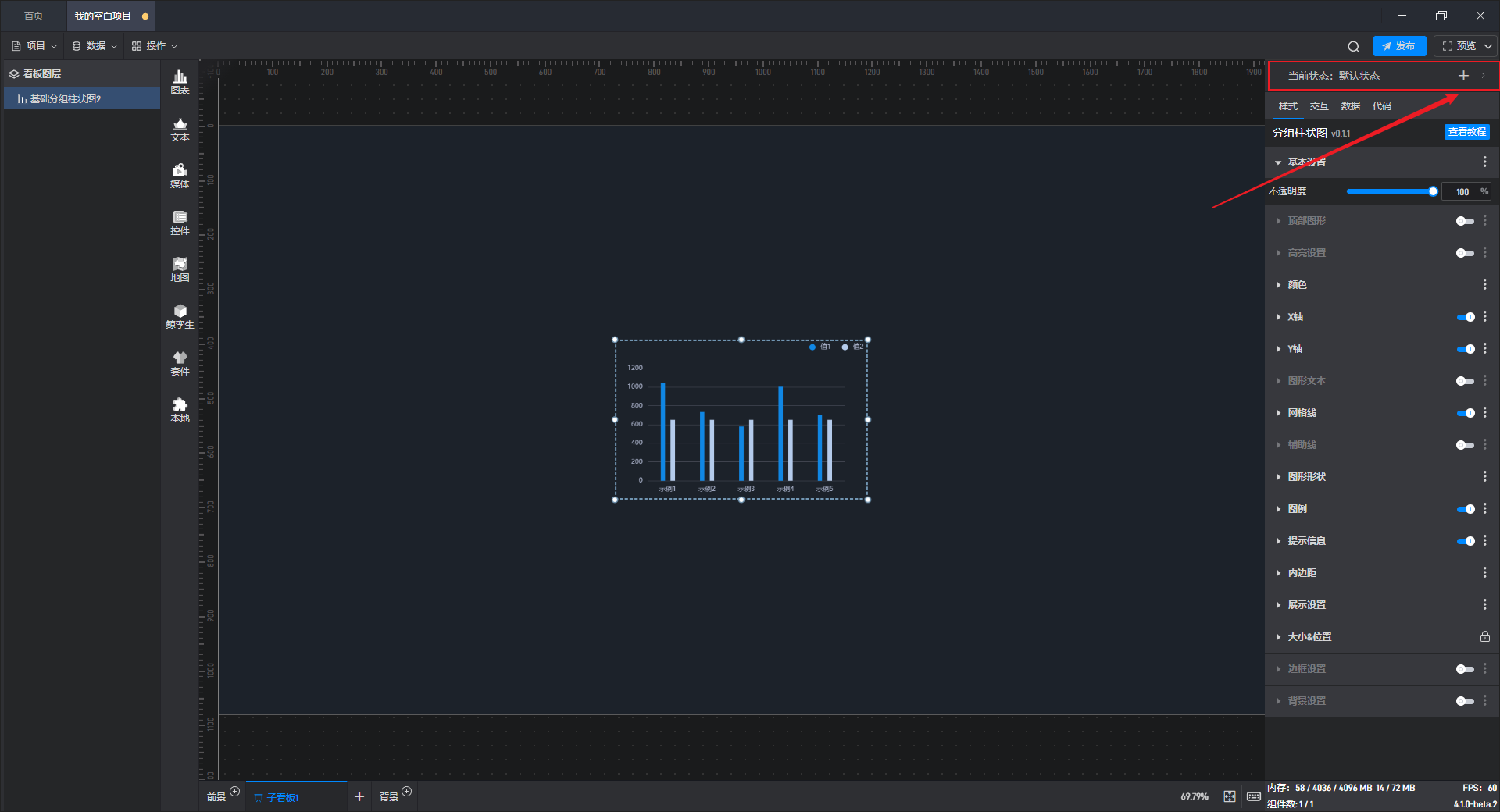The width and height of the screenshot is (1500, 812).
Task: Open the 套件 kits panel
Action: (x=180, y=363)
